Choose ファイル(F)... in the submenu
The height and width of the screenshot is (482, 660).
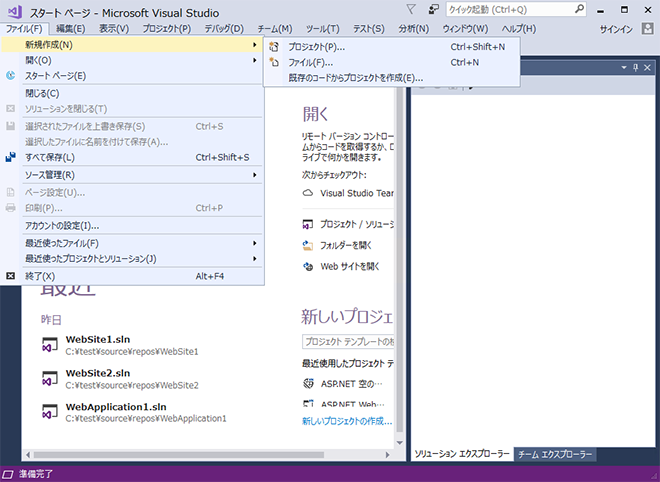coord(392,62)
